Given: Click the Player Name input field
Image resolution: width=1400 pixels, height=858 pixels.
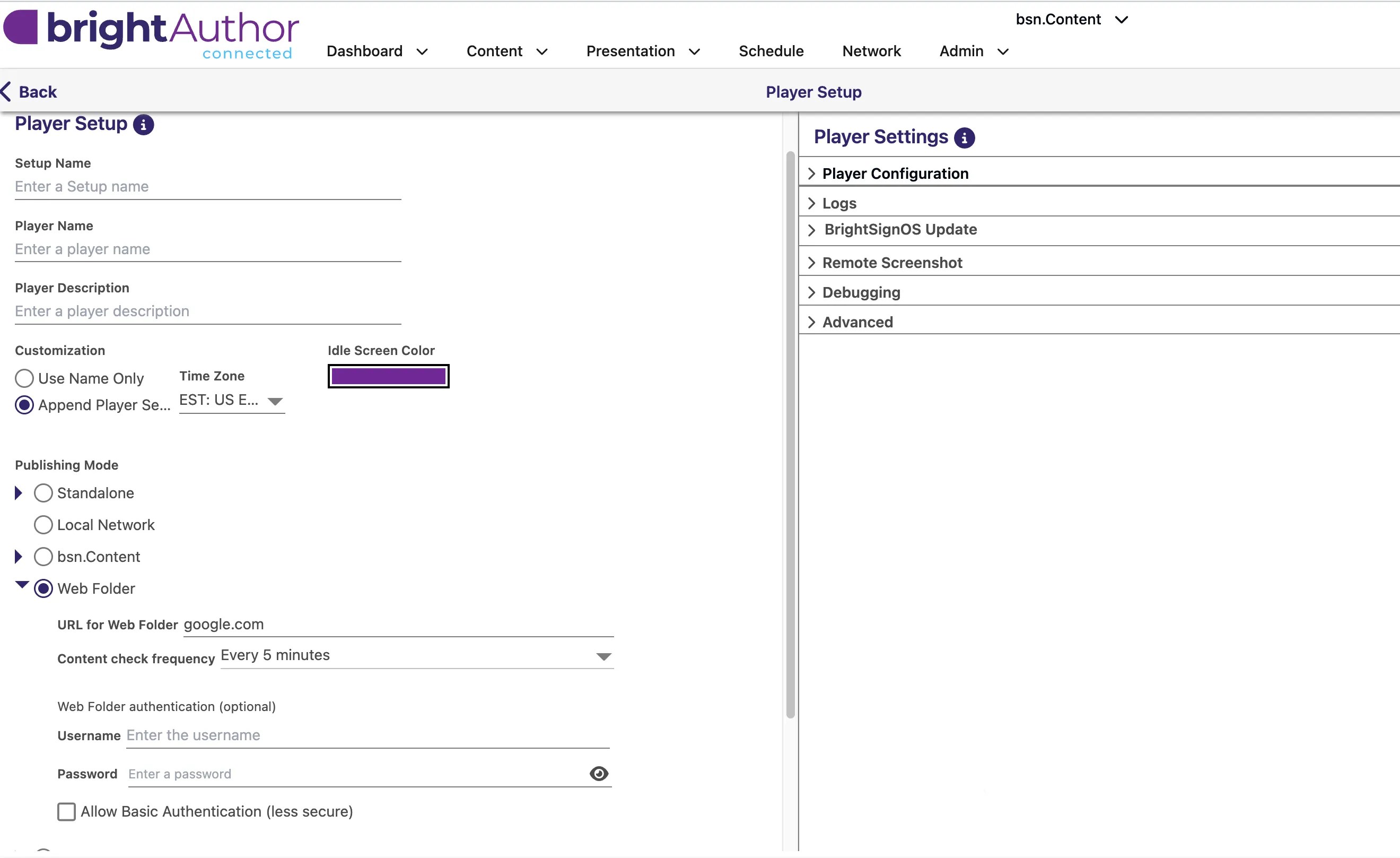Looking at the screenshot, I should (x=208, y=249).
